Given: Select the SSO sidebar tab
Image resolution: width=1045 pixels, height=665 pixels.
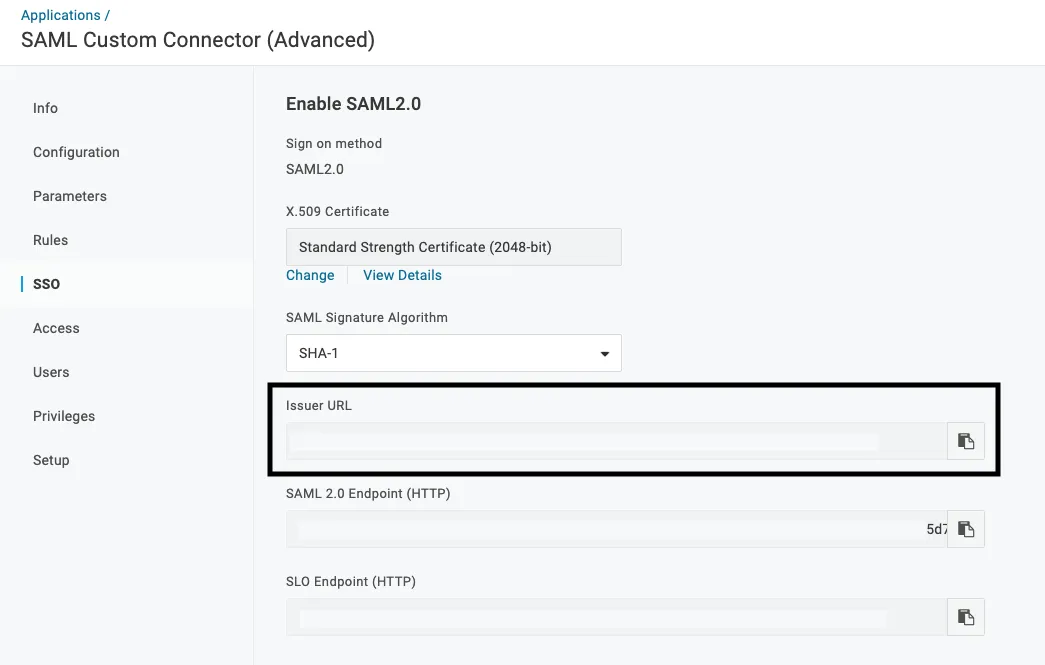Looking at the screenshot, I should pos(47,284).
